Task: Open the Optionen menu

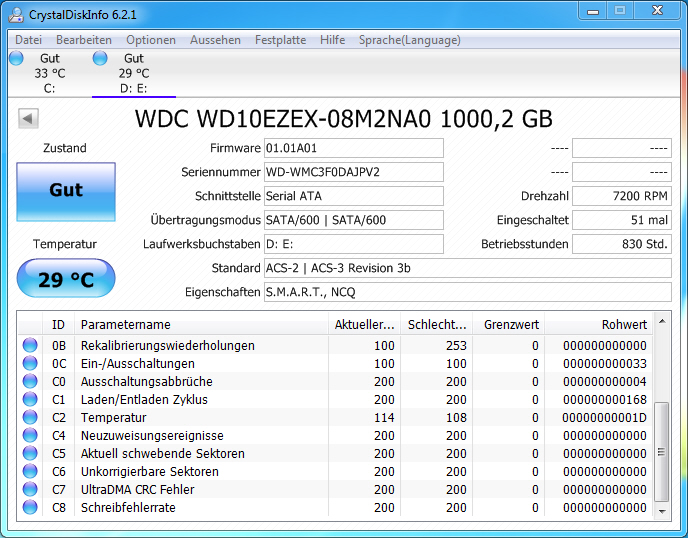Action: (x=151, y=40)
